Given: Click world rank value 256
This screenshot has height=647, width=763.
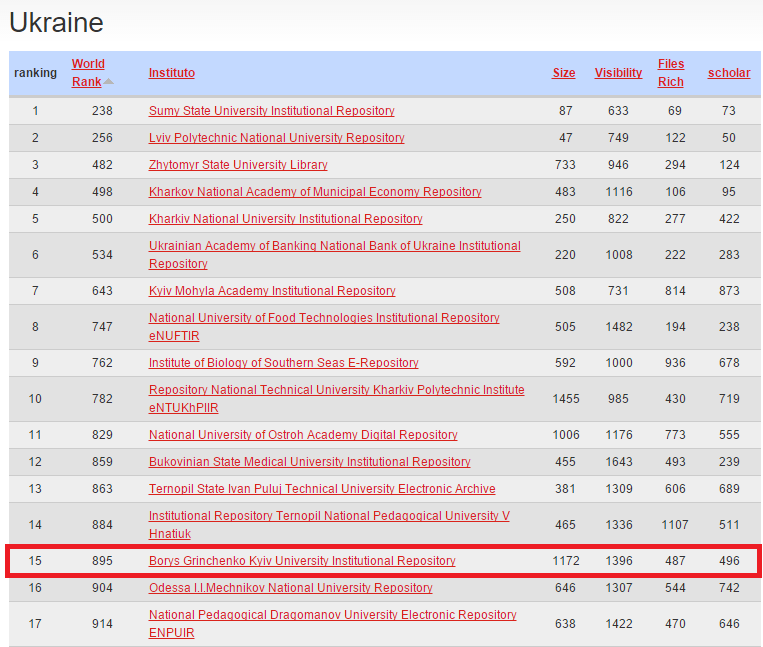Looking at the screenshot, I should (102, 138).
